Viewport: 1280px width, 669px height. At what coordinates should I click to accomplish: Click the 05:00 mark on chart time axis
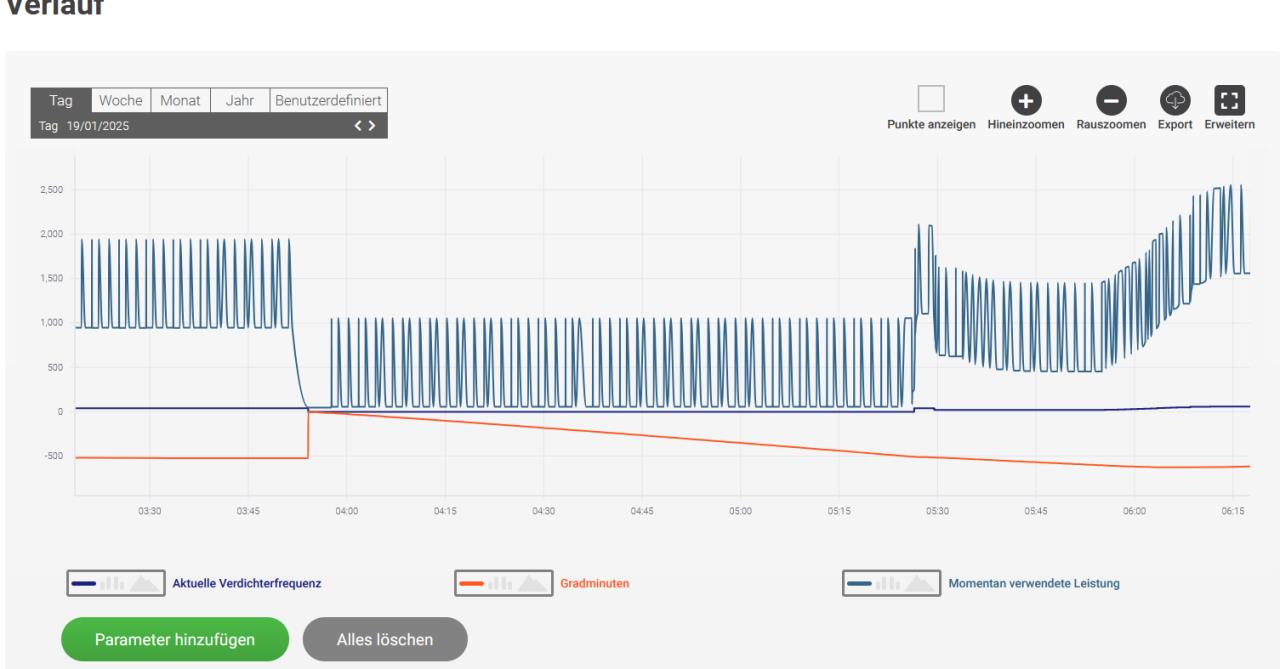pyautogui.click(x=740, y=510)
